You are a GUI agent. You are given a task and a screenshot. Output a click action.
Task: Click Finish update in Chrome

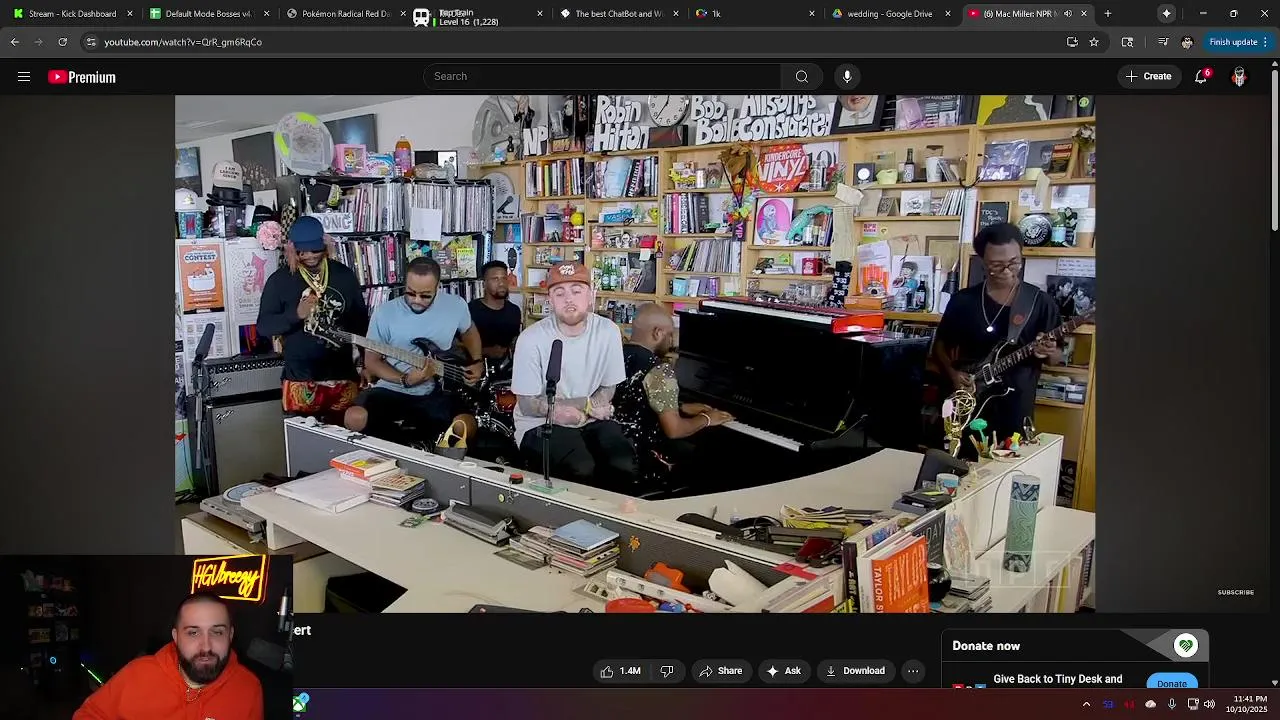(x=1233, y=42)
